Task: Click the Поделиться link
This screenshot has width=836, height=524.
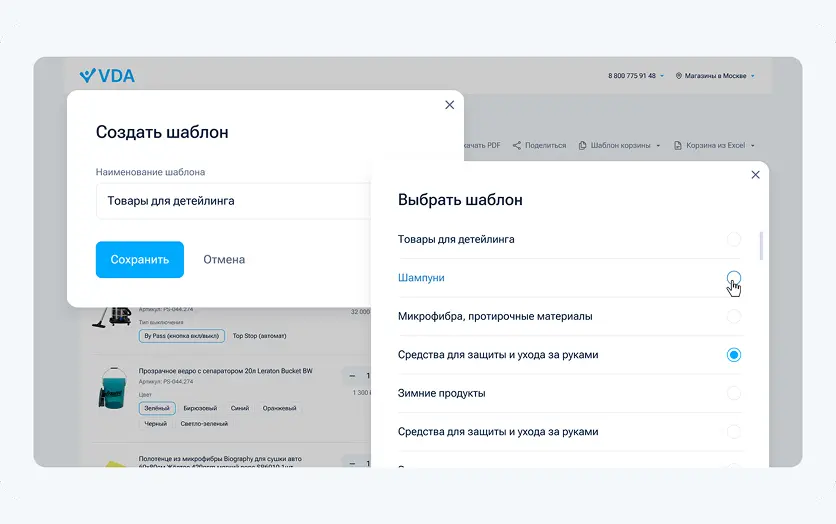Action: [x=545, y=146]
